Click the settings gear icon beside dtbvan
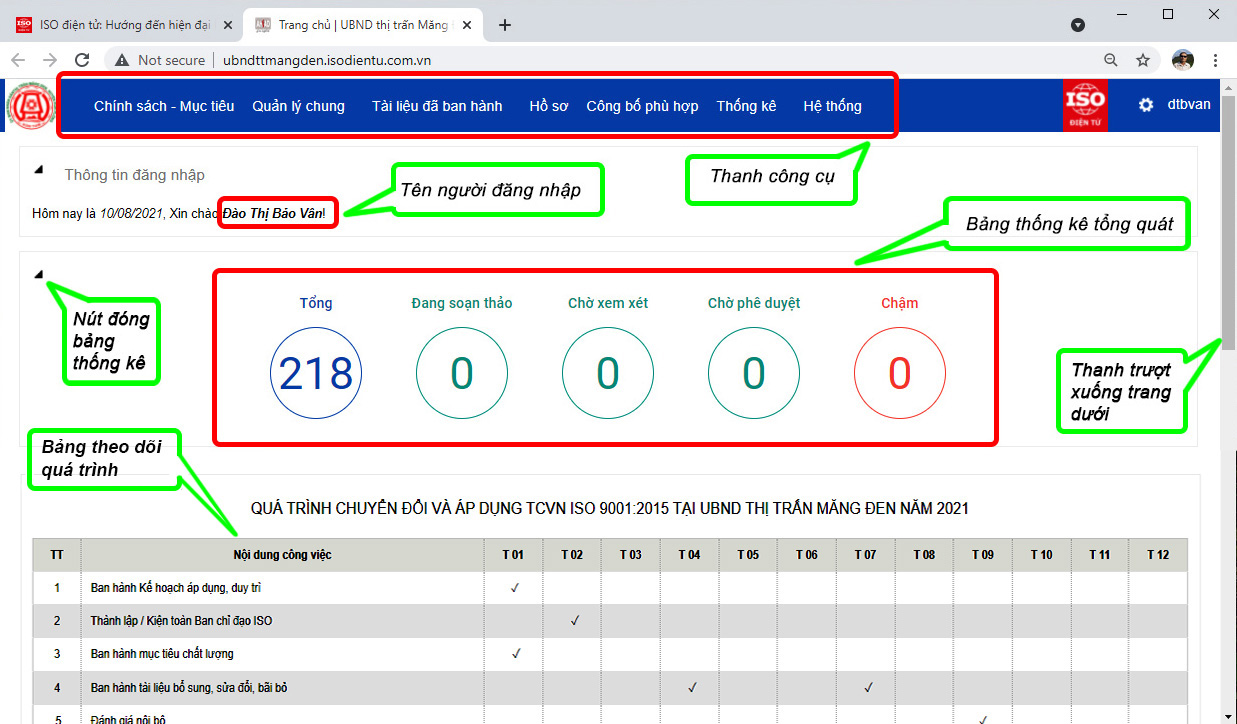Viewport: 1237px width, 724px height. [1146, 105]
